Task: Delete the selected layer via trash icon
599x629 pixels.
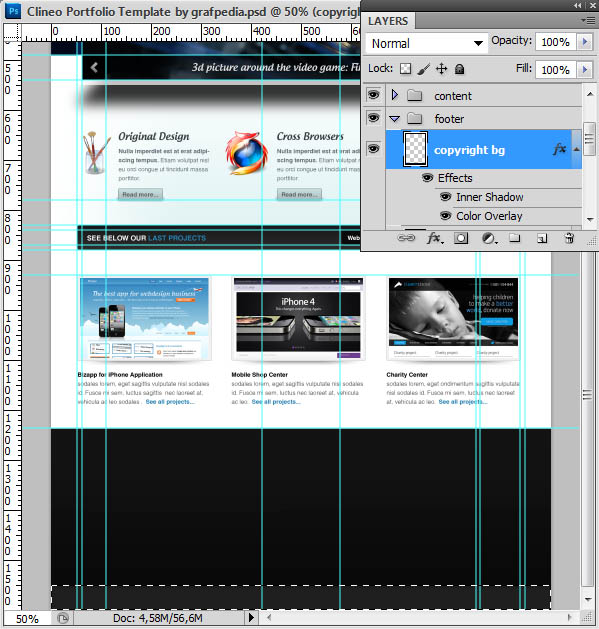Action: [569, 238]
